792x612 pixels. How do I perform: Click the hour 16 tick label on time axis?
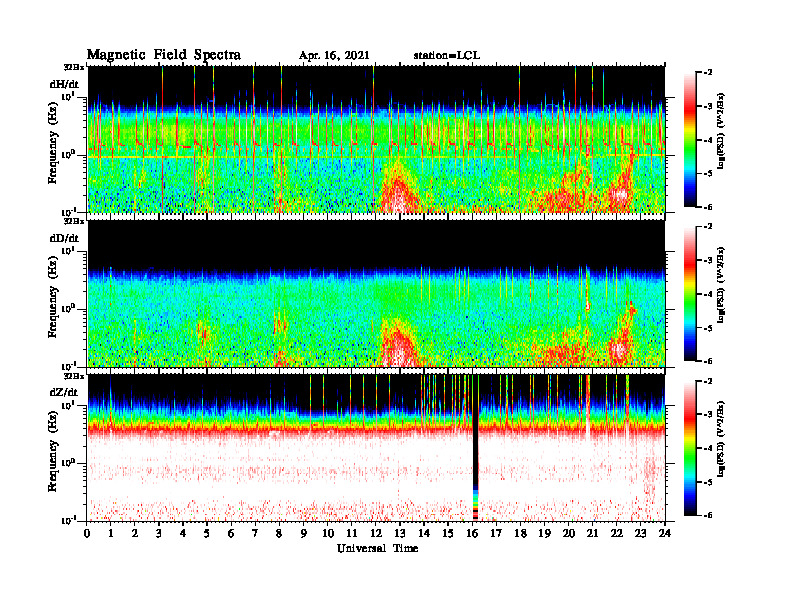(472, 534)
